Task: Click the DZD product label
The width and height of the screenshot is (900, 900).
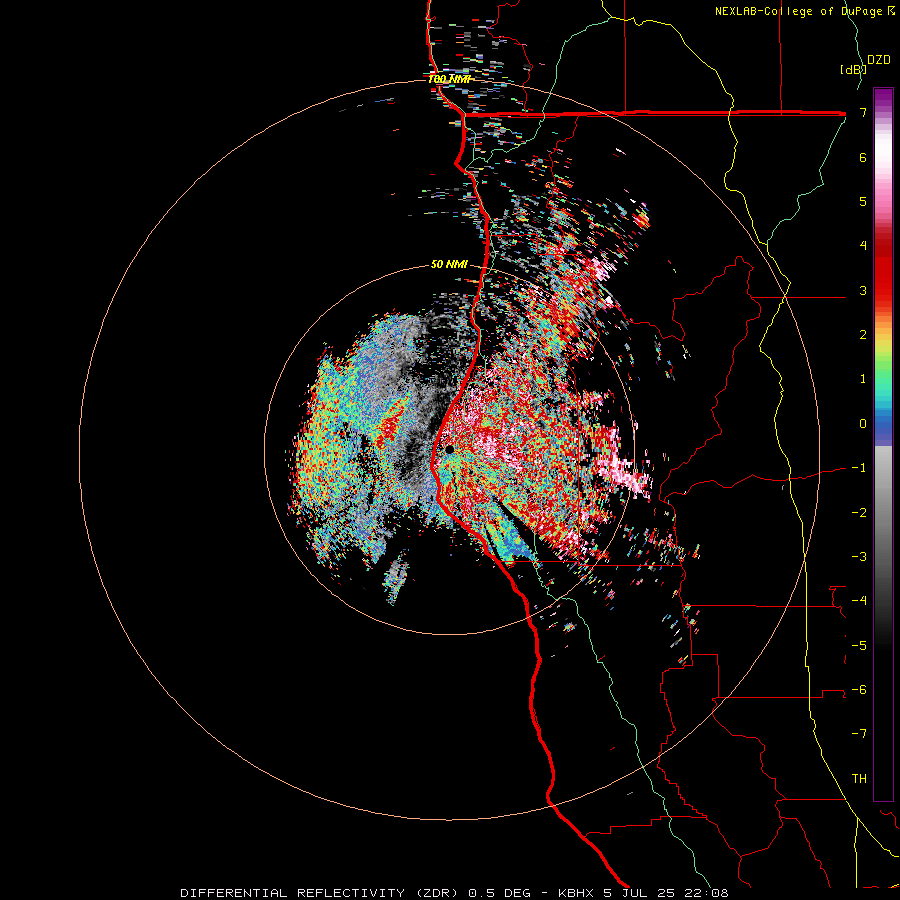Action: pos(878,60)
